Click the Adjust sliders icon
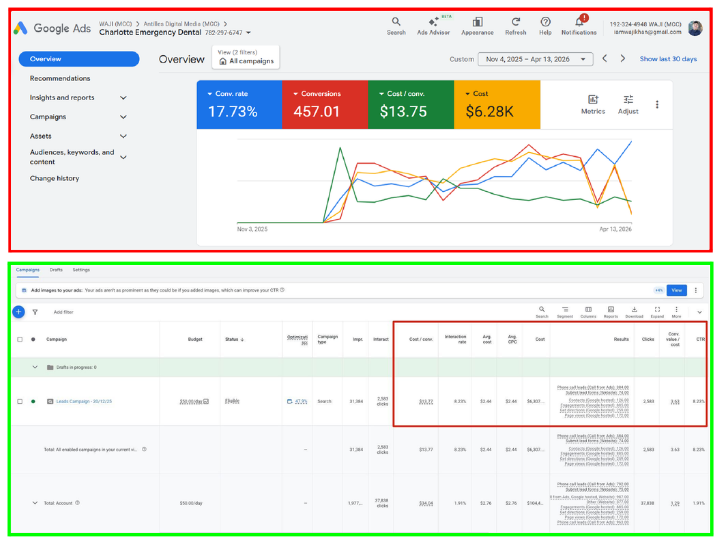The height and width of the screenshot is (544, 721). [x=628, y=99]
